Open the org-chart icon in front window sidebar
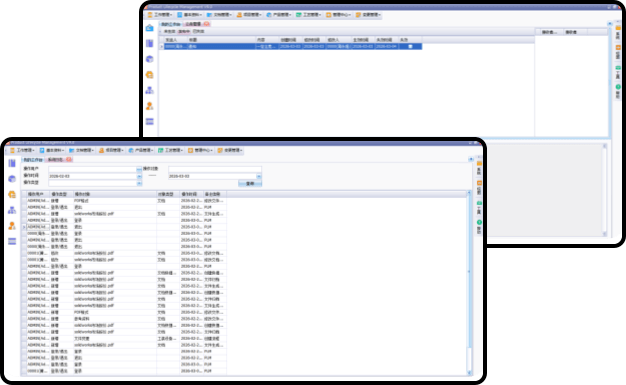The height and width of the screenshot is (385, 626). click(12, 210)
